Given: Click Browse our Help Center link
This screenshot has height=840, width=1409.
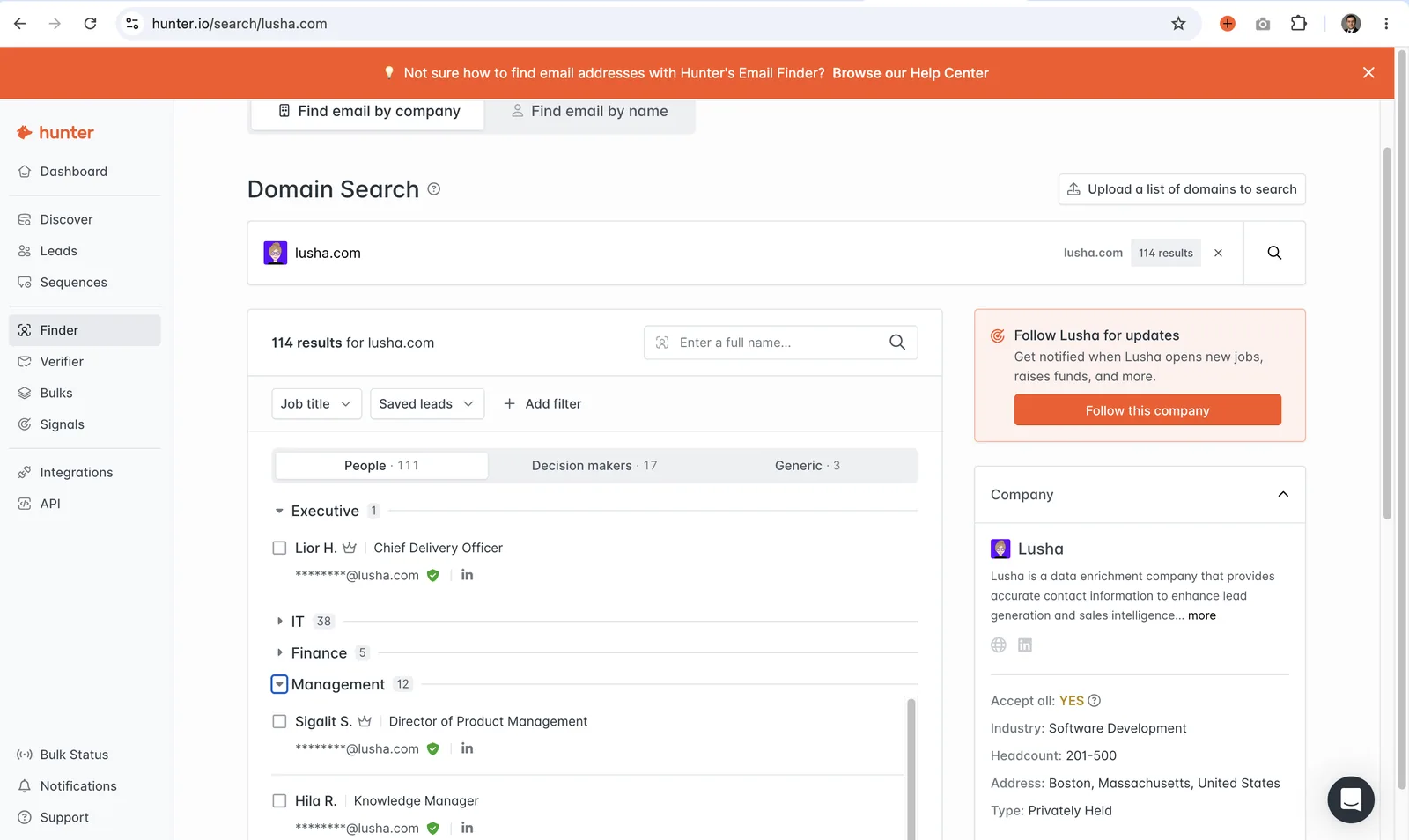Looking at the screenshot, I should [911, 73].
